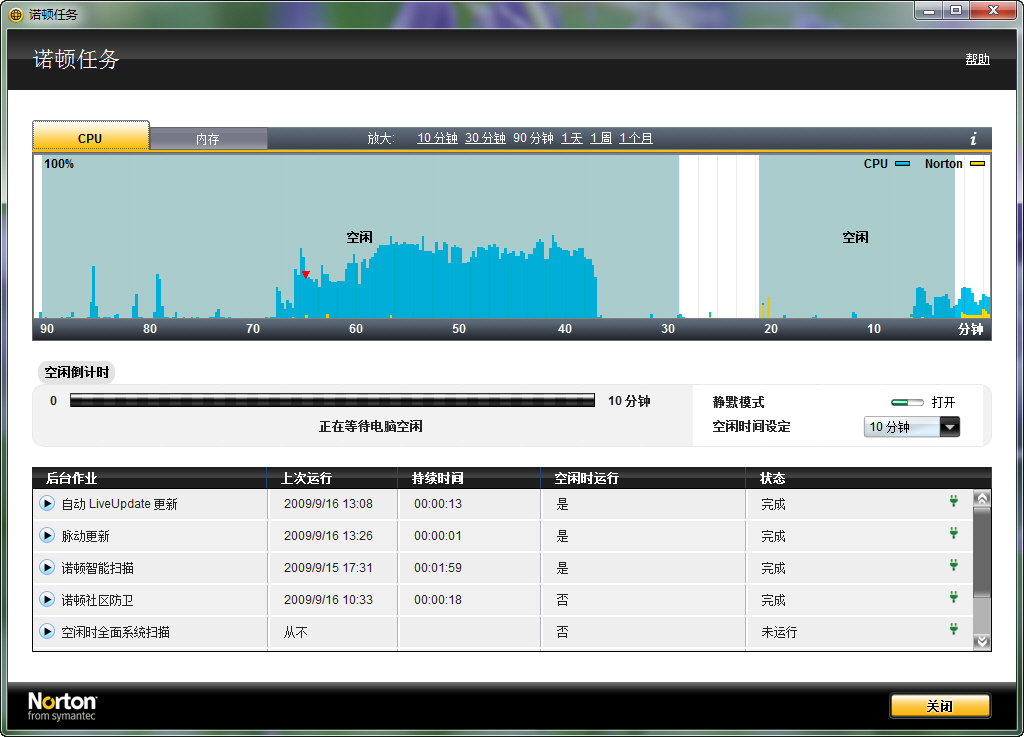This screenshot has width=1024, height=737.
Task: Toggle the 静默模式 switch
Action: [x=907, y=402]
